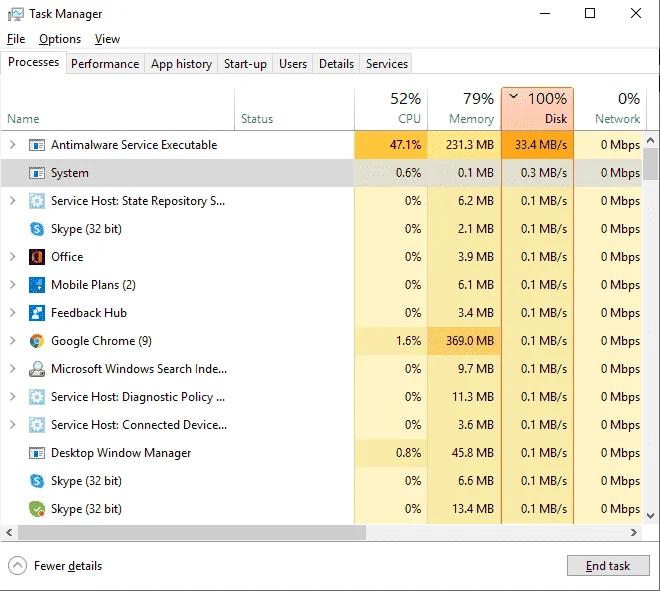Open the Services tab
This screenshot has height=591, width=660.
[x=386, y=64]
